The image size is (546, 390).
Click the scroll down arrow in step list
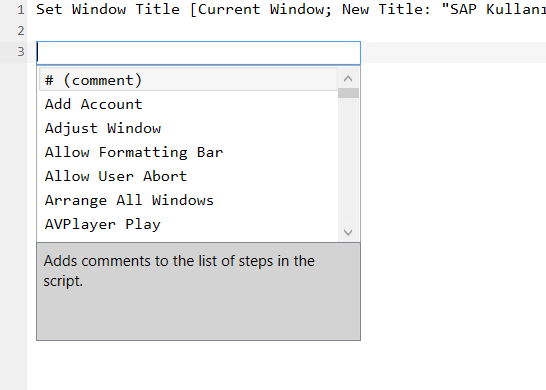click(348, 232)
